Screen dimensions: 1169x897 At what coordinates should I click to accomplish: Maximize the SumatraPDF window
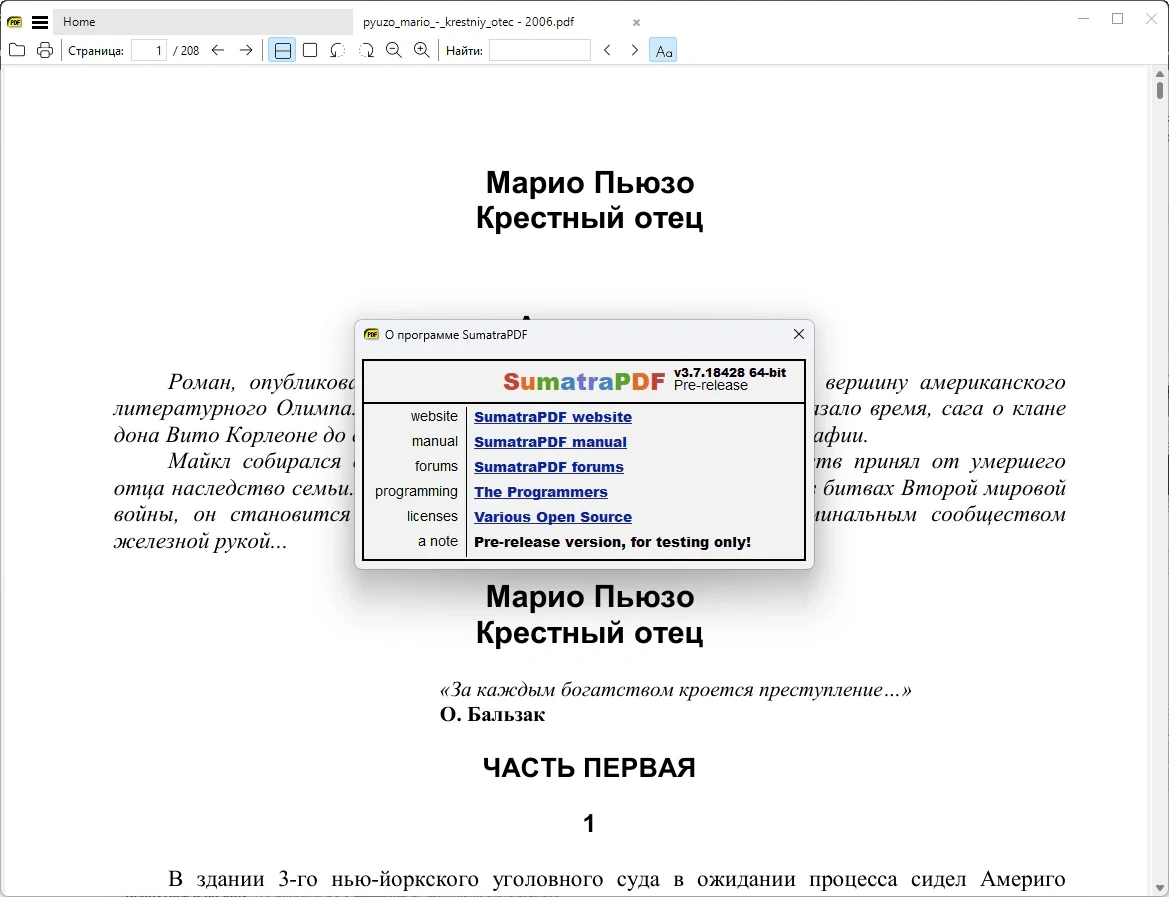pyautogui.click(x=1118, y=19)
